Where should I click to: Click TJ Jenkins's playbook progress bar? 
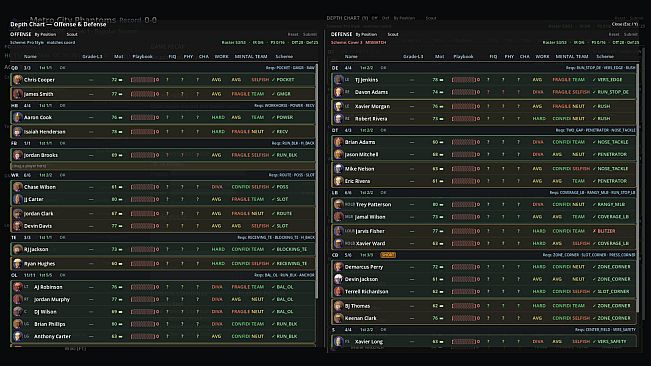(x=464, y=80)
